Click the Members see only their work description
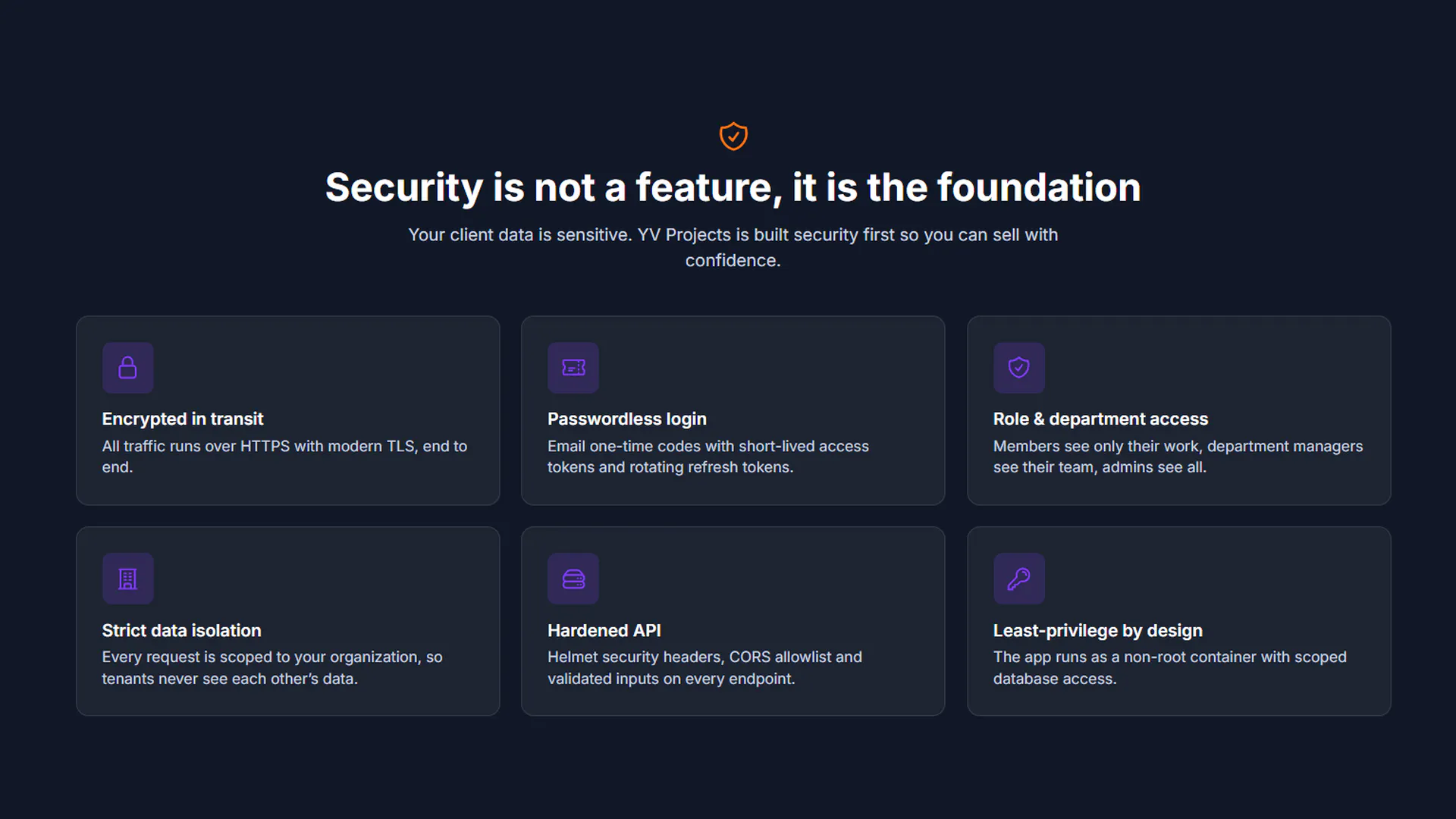 (1178, 457)
